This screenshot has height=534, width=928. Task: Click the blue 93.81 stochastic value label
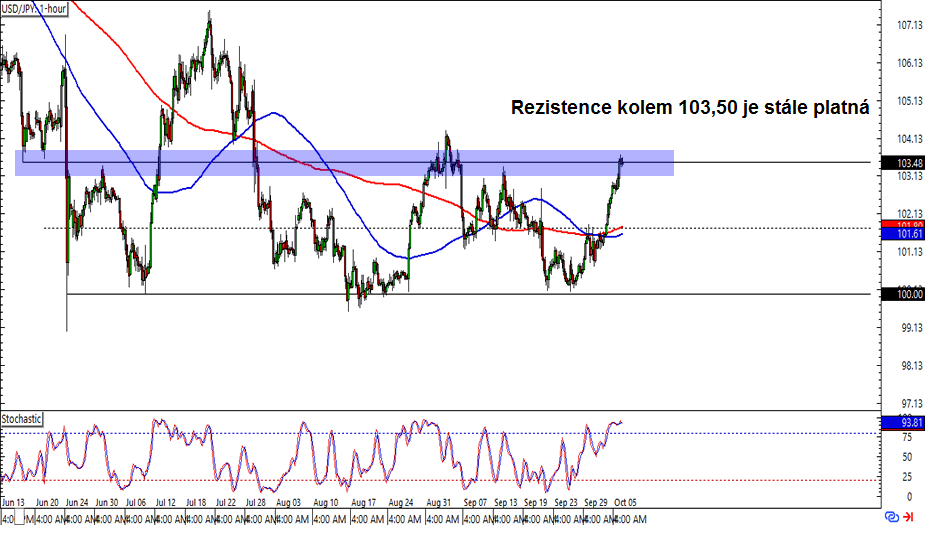(x=904, y=423)
